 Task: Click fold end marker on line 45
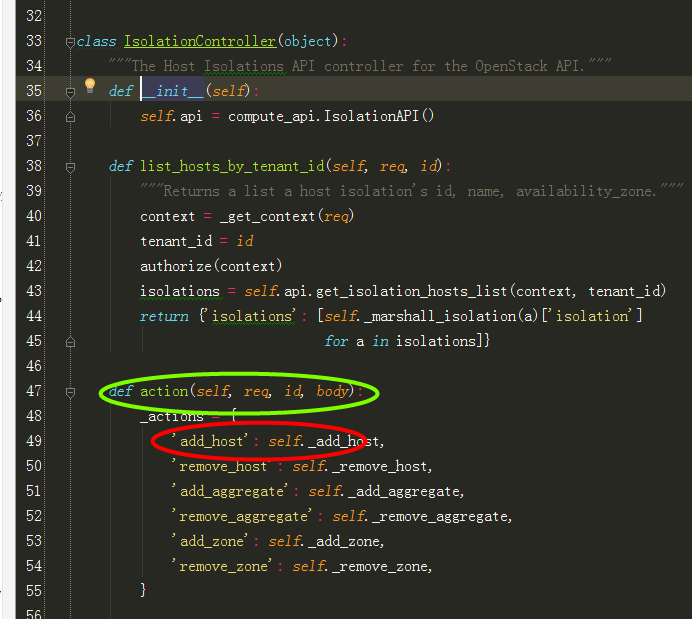coord(70,342)
